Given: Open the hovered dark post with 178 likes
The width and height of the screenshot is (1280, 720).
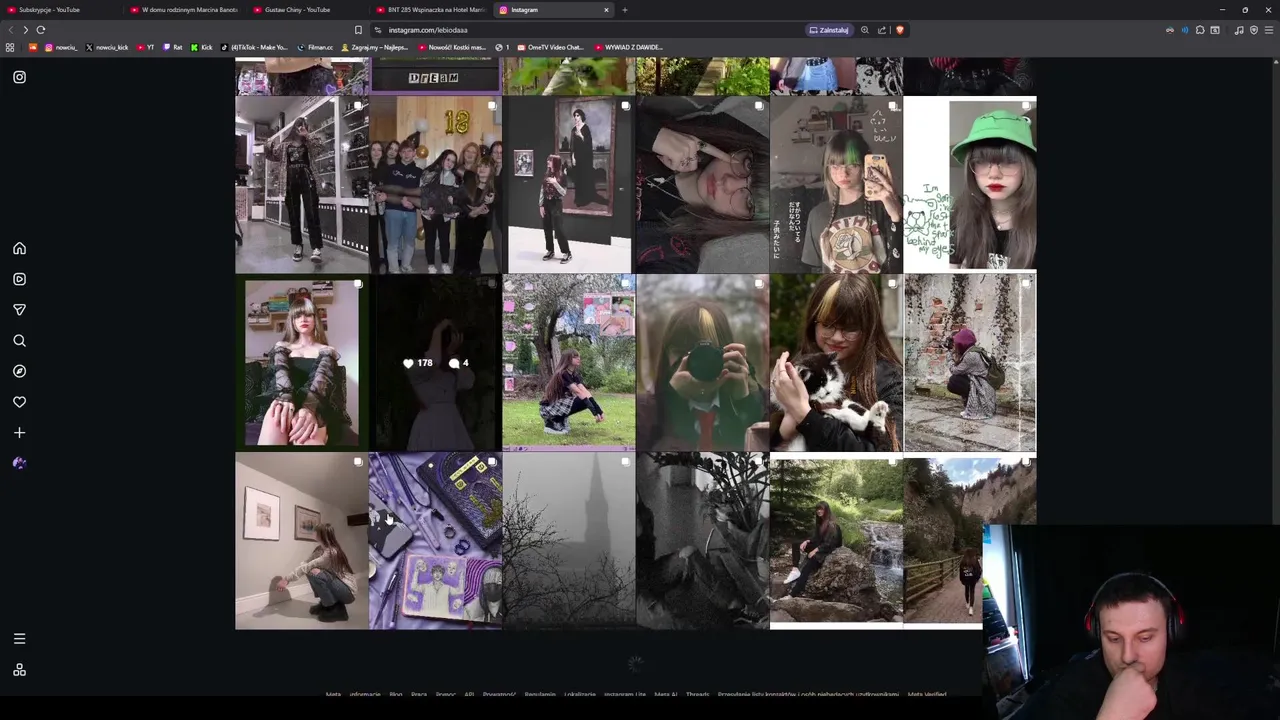Looking at the screenshot, I should [435, 363].
